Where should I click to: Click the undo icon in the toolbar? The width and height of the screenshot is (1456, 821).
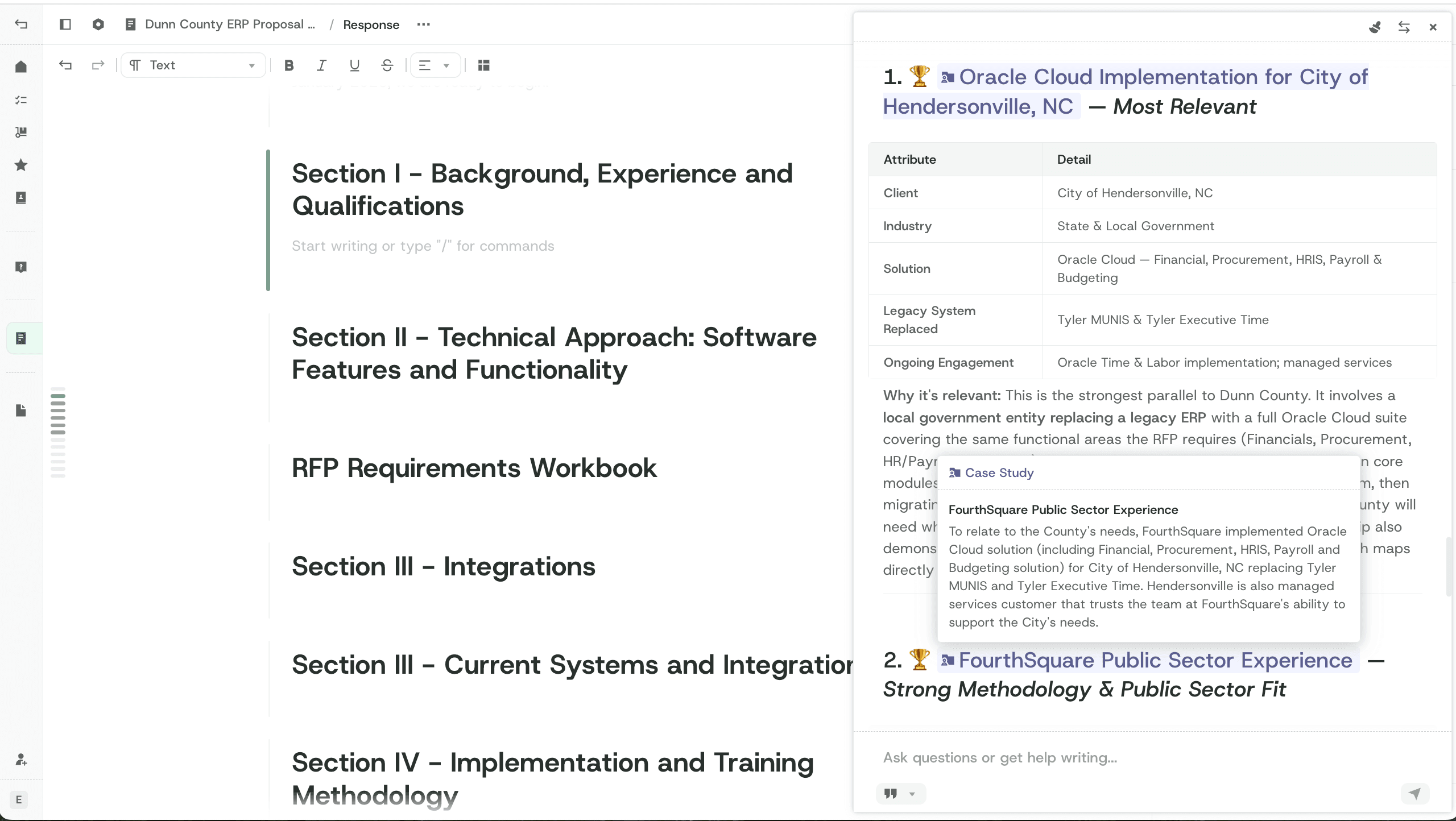point(65,65)
